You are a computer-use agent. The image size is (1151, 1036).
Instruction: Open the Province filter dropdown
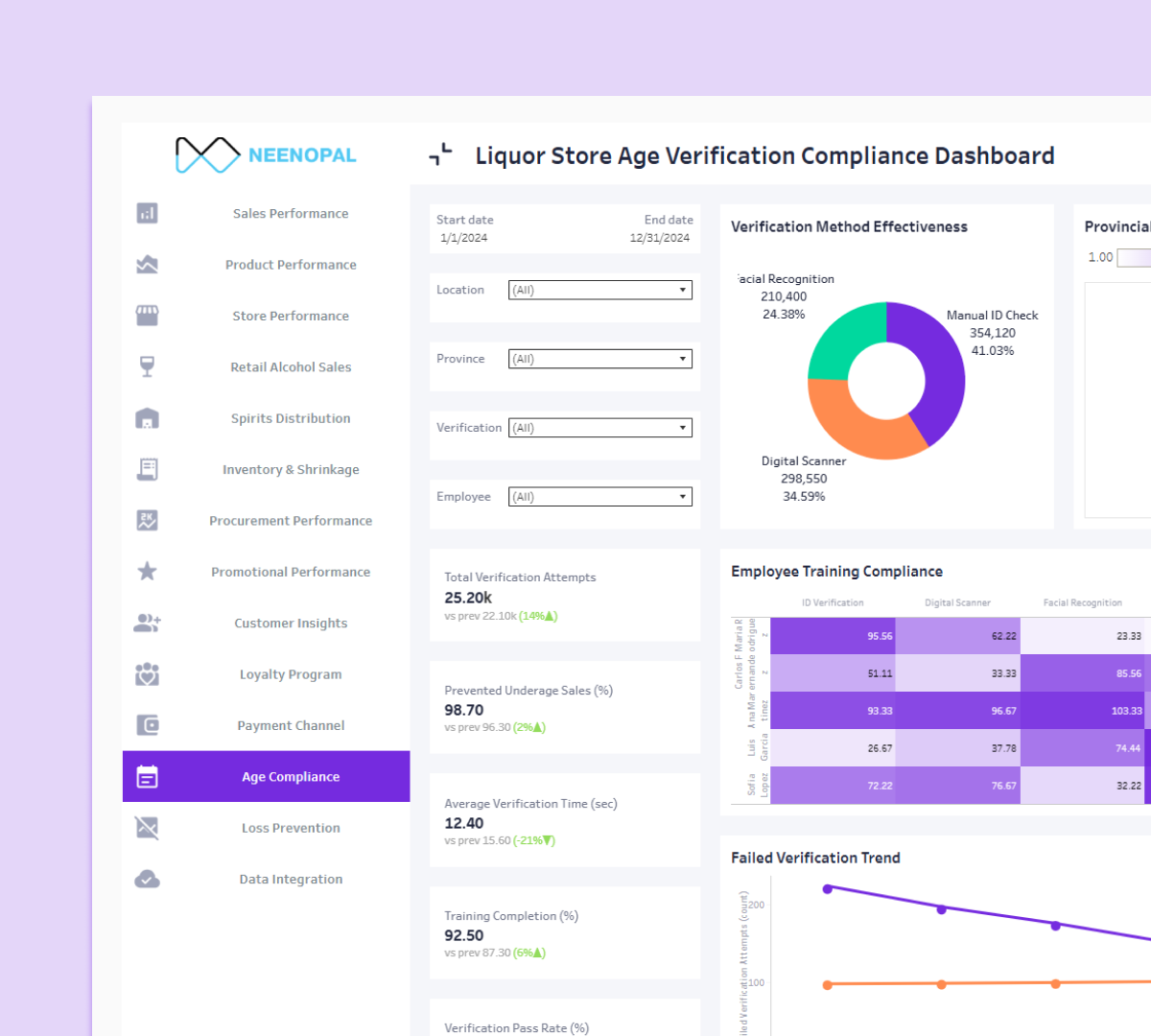[x=600, y=359]
